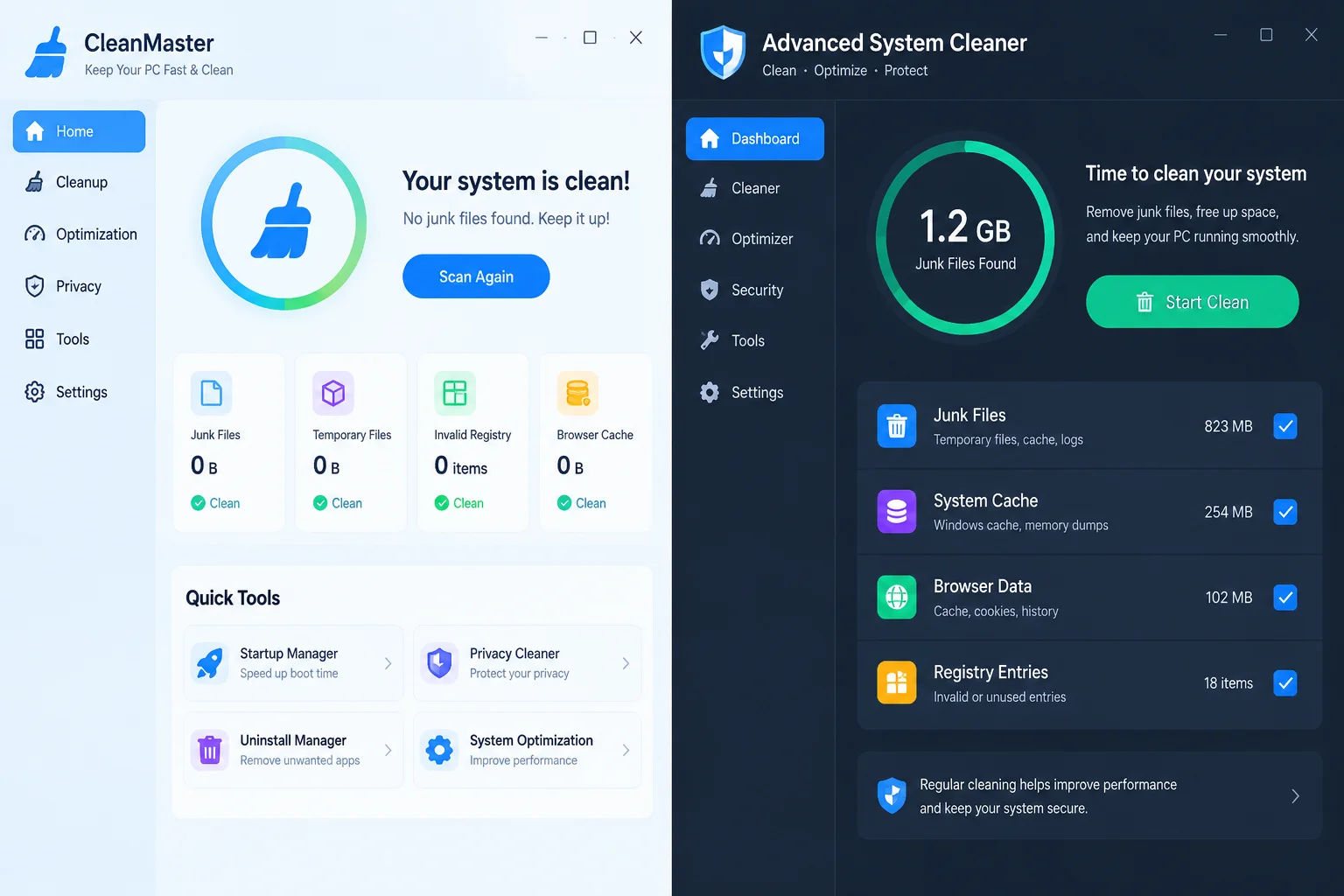Click the green Start Clean button
This screenshot has height=896, width=1344.
[1193, 302]
